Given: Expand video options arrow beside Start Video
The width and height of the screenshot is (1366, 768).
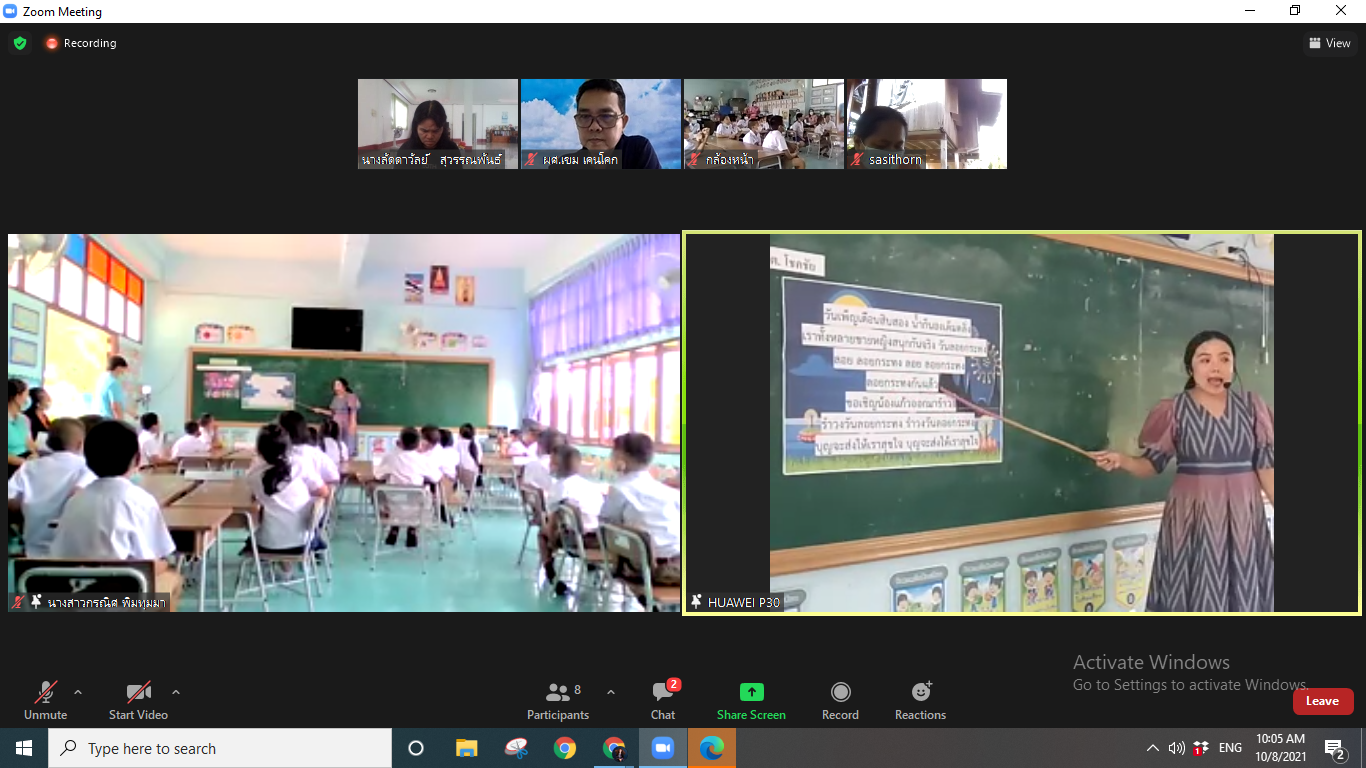Looking at the screenshot, I should 176,692.
